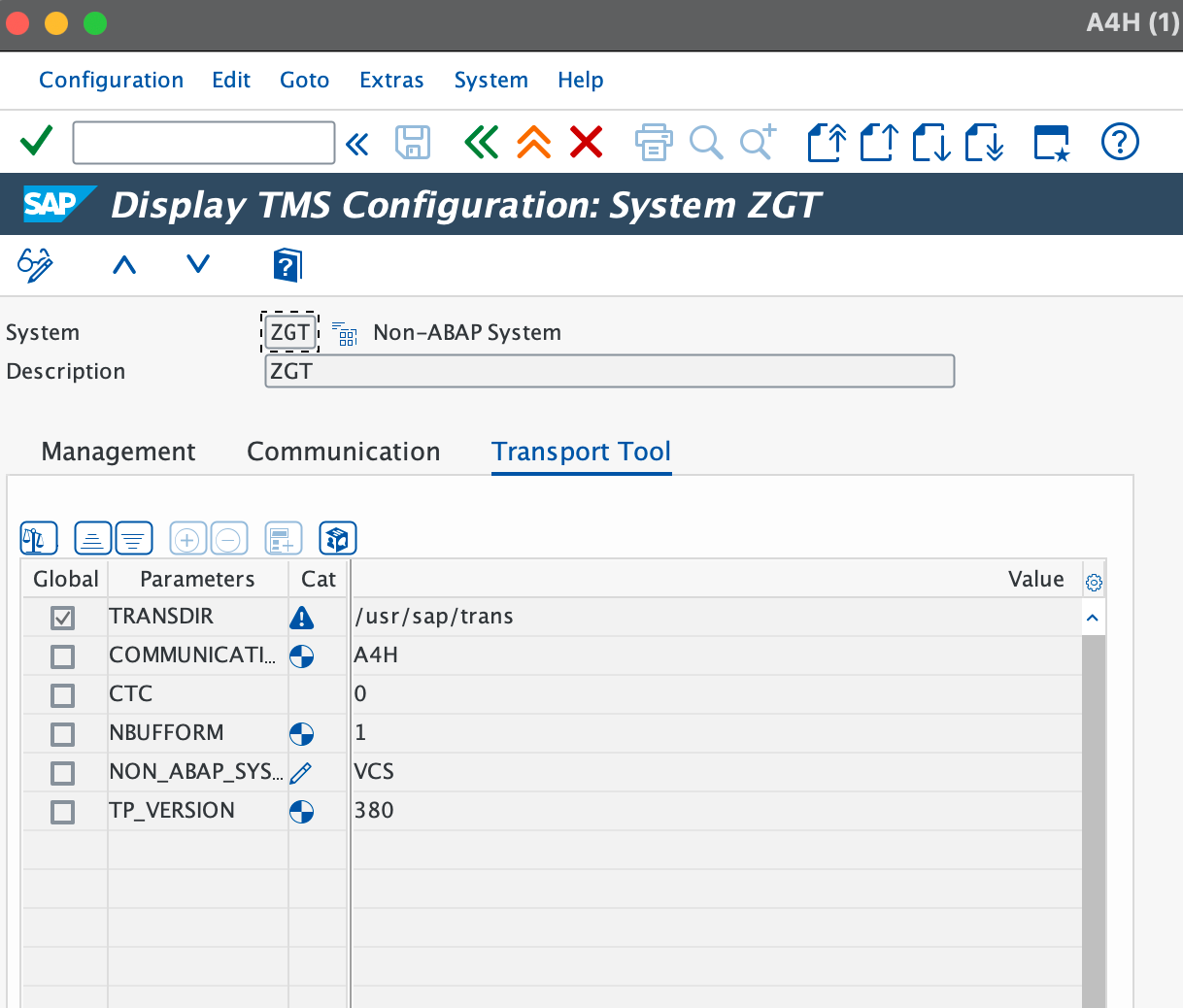Click the delete row minus icon
The height and width of the screenshot is (1008, 1183).
click(x=229, y=538)
